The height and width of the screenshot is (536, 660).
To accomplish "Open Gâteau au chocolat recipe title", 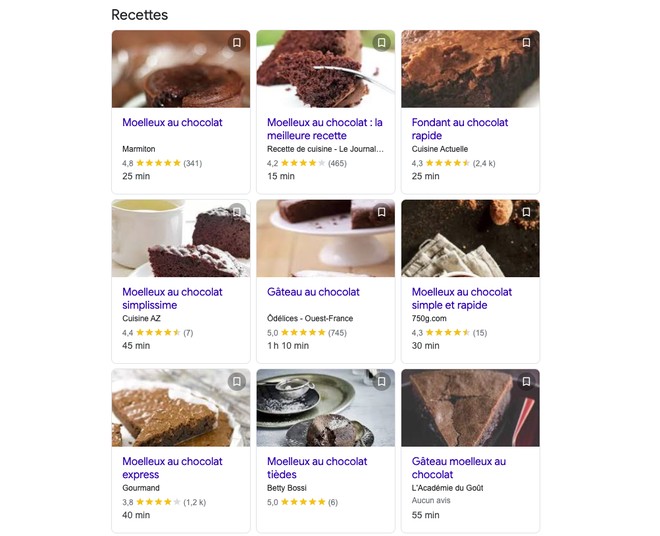I will pyautogui.click(x=313, y=292).
